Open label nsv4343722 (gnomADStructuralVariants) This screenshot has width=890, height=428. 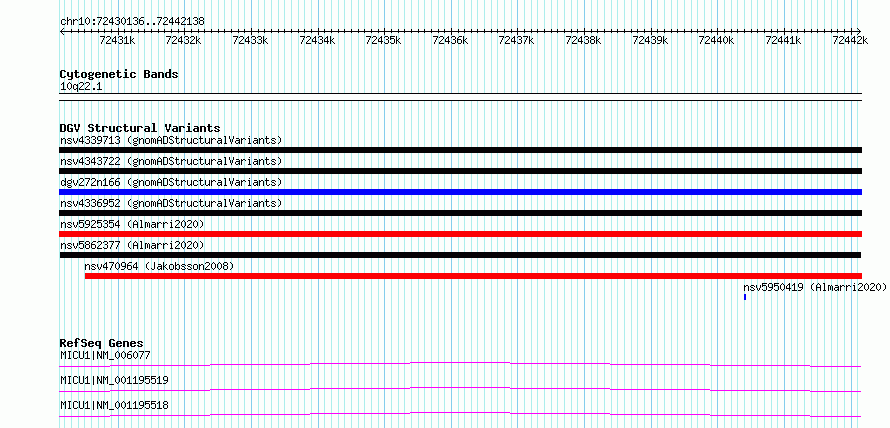point(171,161)
